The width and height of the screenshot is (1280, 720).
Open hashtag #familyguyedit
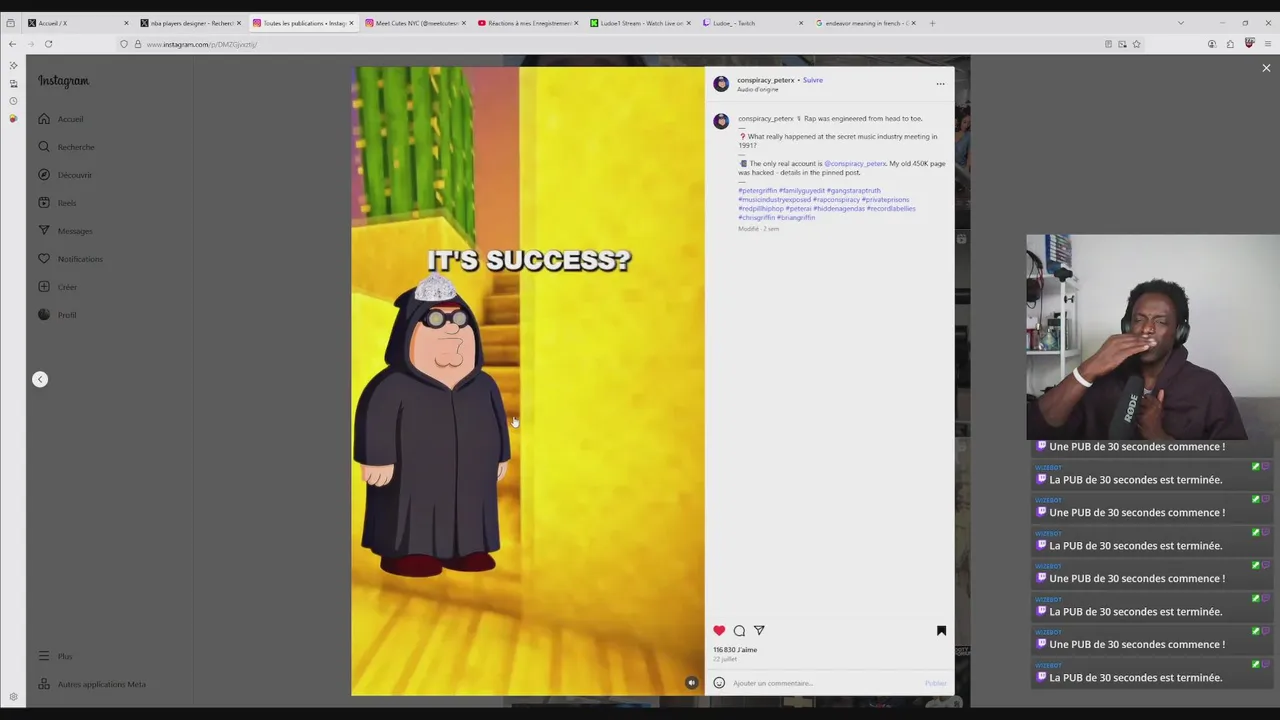coord(802,190)
